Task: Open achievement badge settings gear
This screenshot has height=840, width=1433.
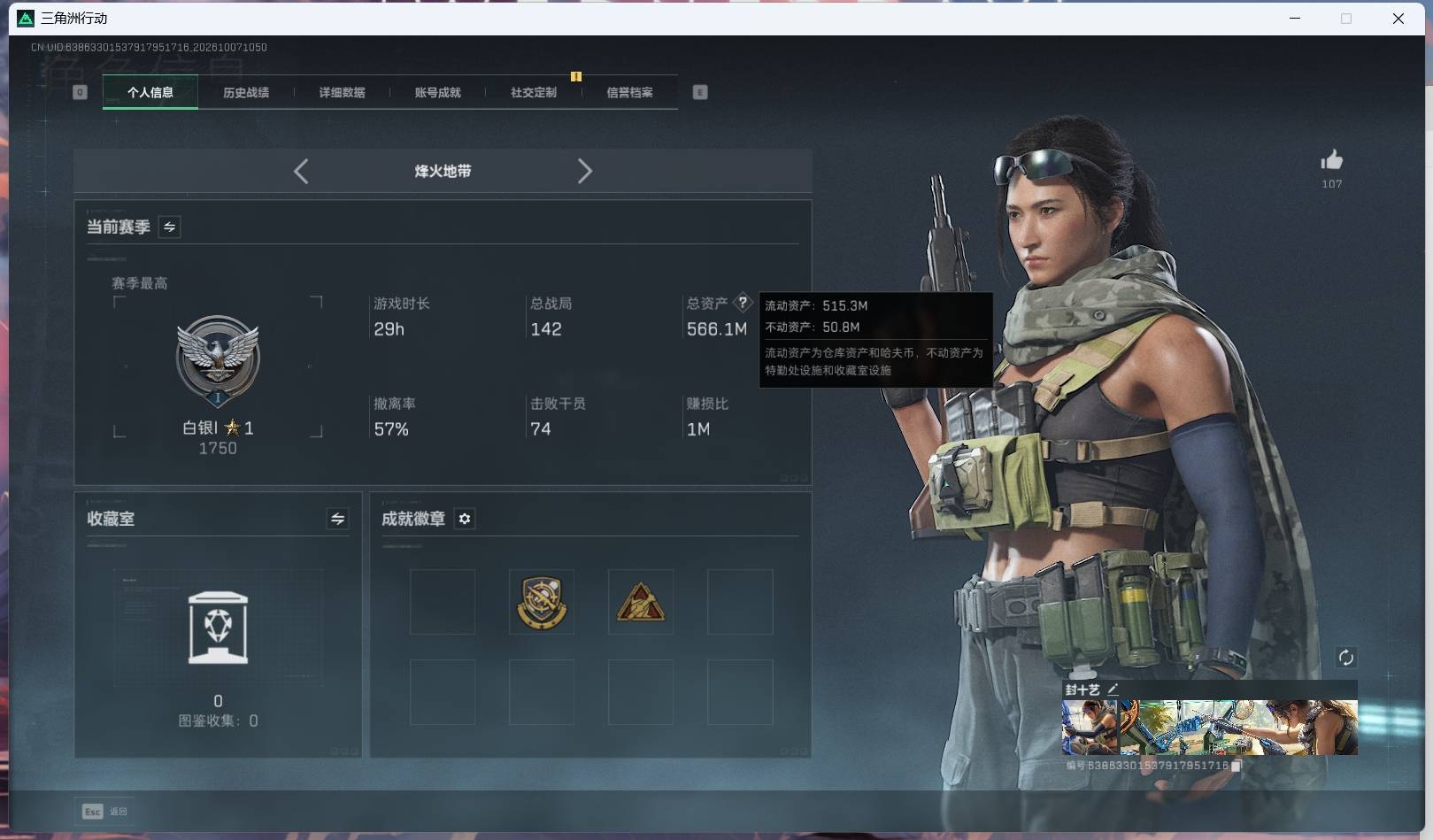Action: [x=465, y=519]
